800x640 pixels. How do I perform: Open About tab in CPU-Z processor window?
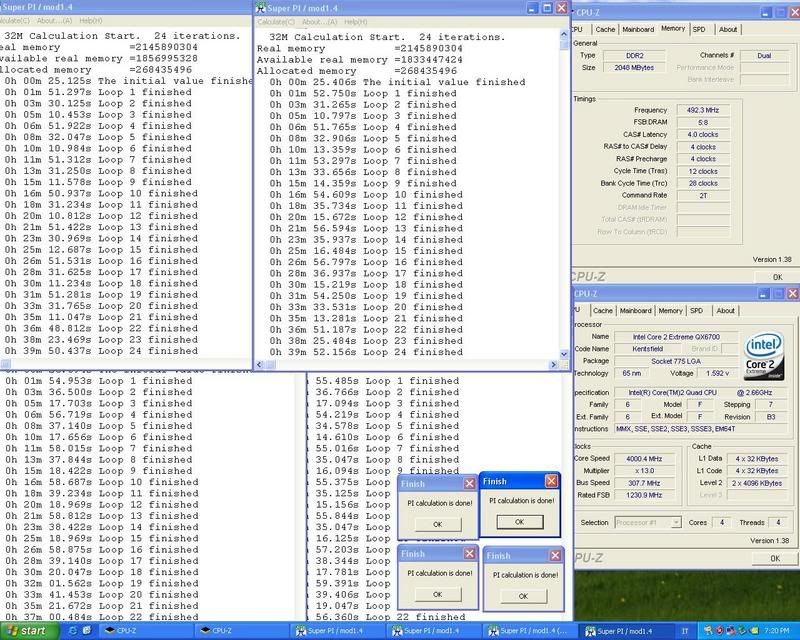click(x=725, y=310)
